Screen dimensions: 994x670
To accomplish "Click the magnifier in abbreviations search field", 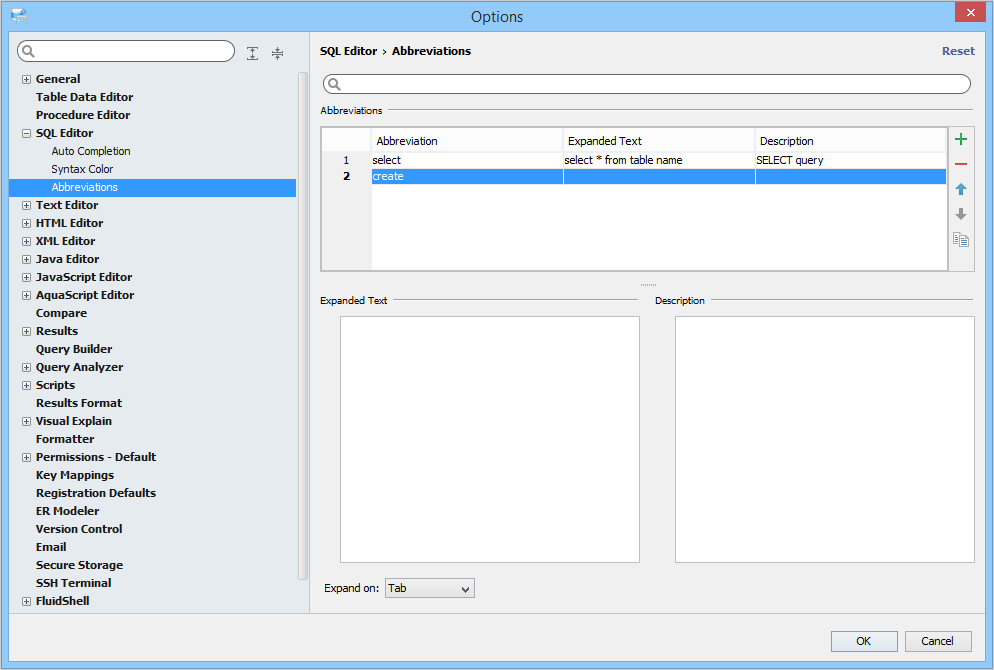I will pyautogui.click(x=335, y=84).
